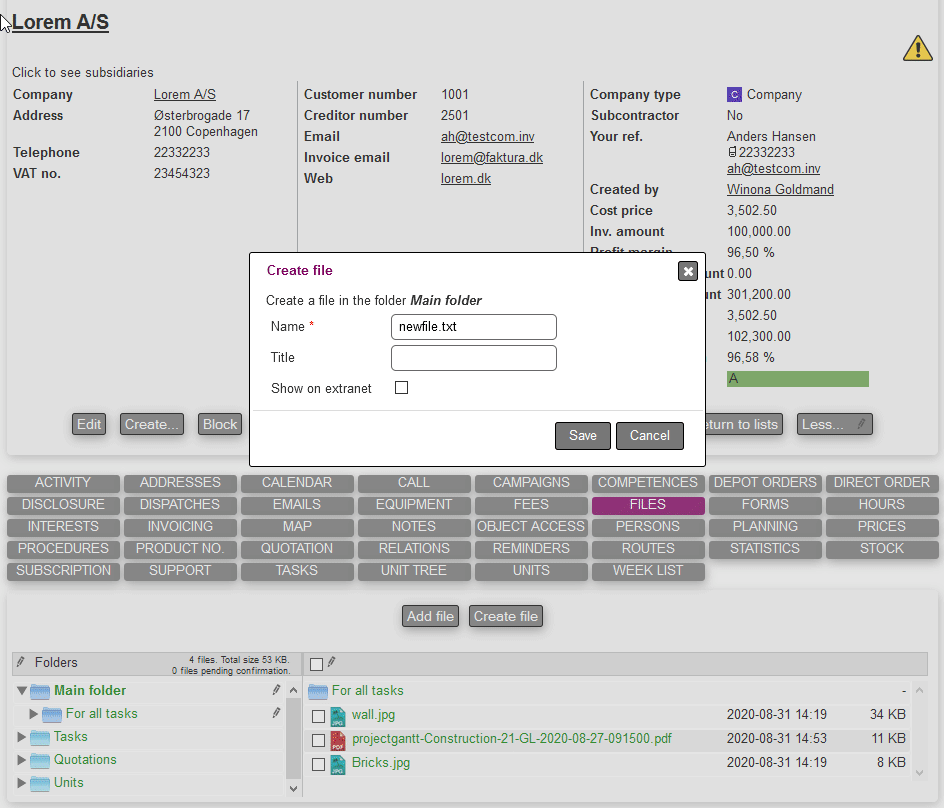Close the Create file dialog

[x=688, y=271]
